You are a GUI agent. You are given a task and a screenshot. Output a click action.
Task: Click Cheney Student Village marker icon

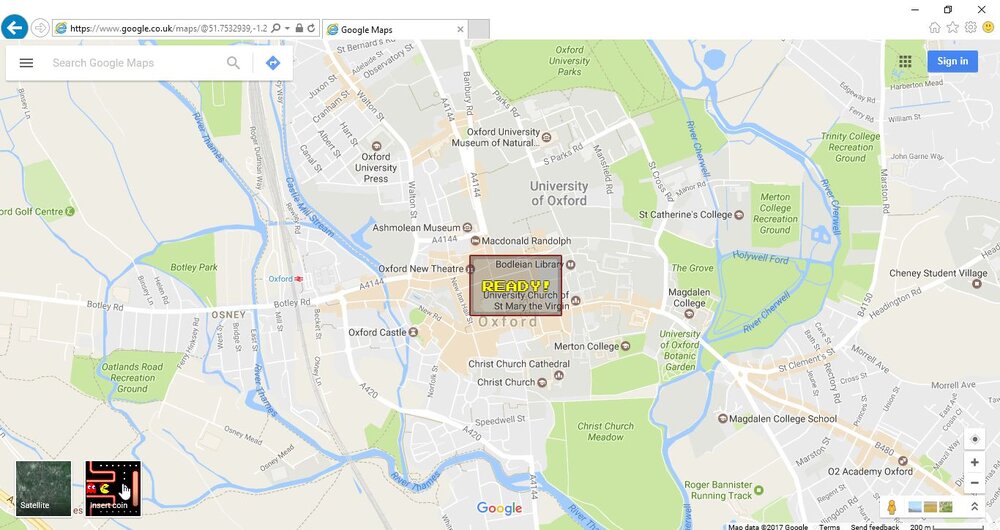click(x=976, y=284)
